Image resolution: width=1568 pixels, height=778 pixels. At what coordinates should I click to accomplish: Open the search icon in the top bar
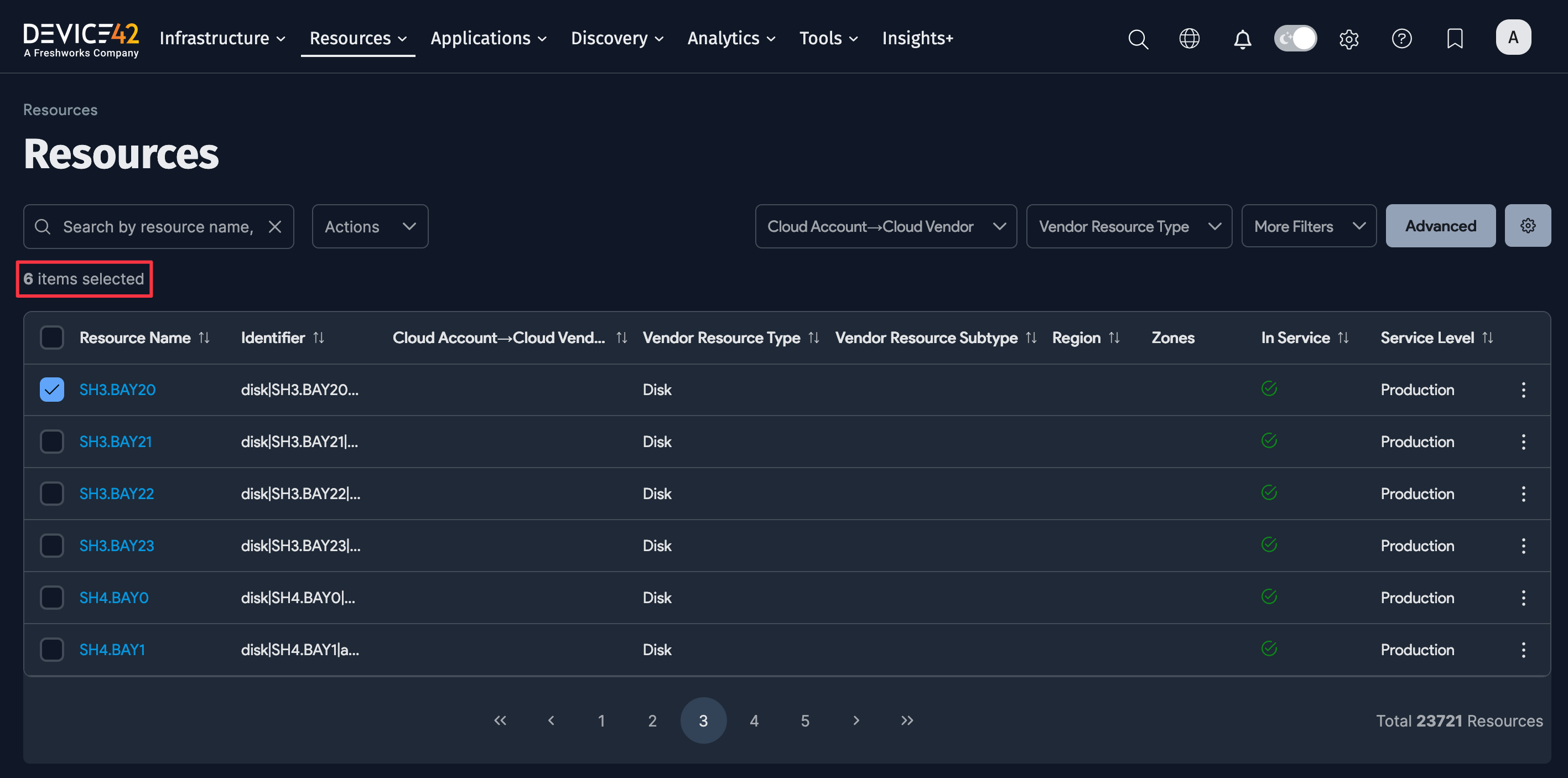(1138, 38)
